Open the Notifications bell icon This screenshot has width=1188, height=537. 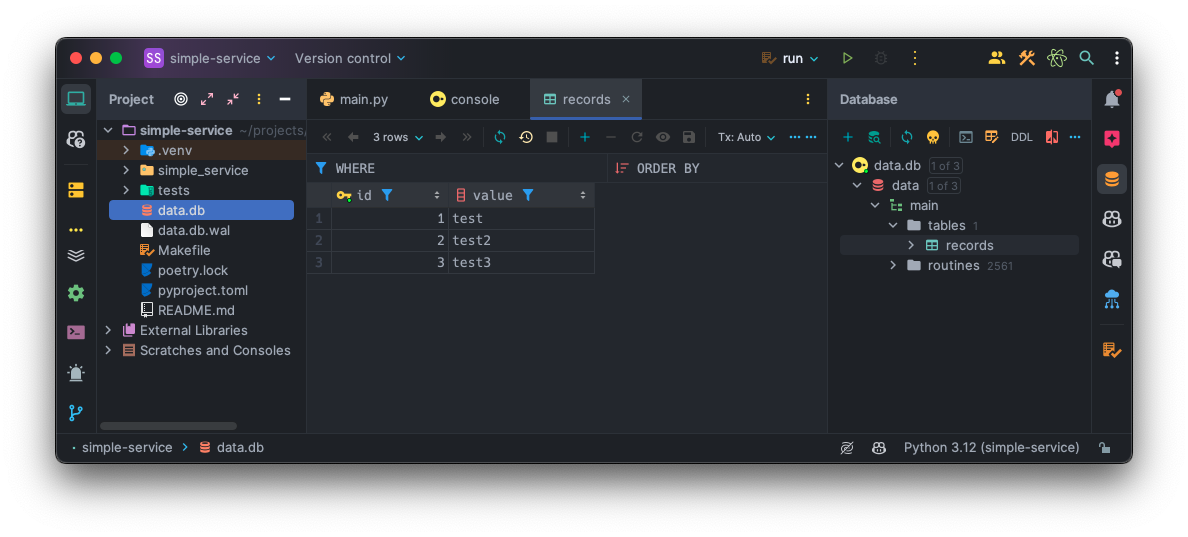[1111, 99]
